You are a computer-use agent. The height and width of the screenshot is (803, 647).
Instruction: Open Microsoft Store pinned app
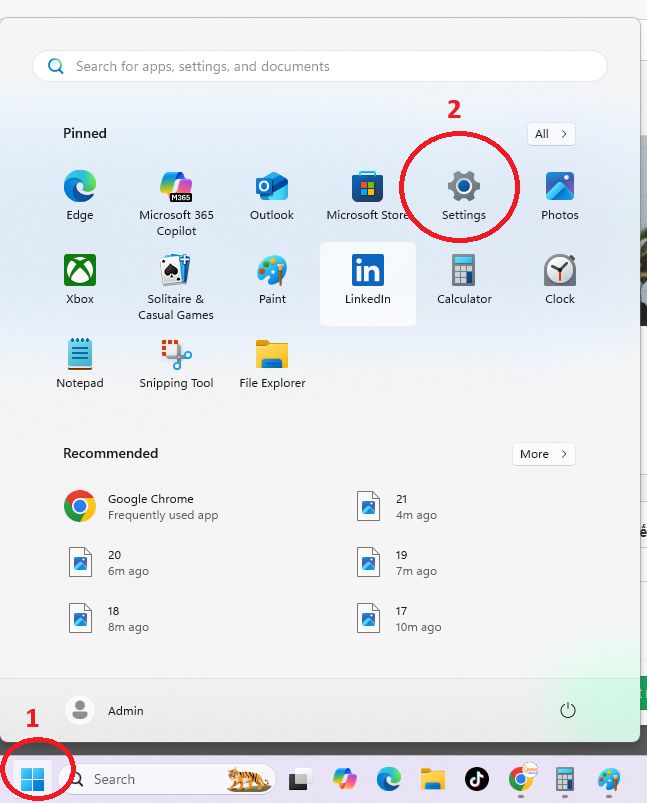(x=367, y=196)
